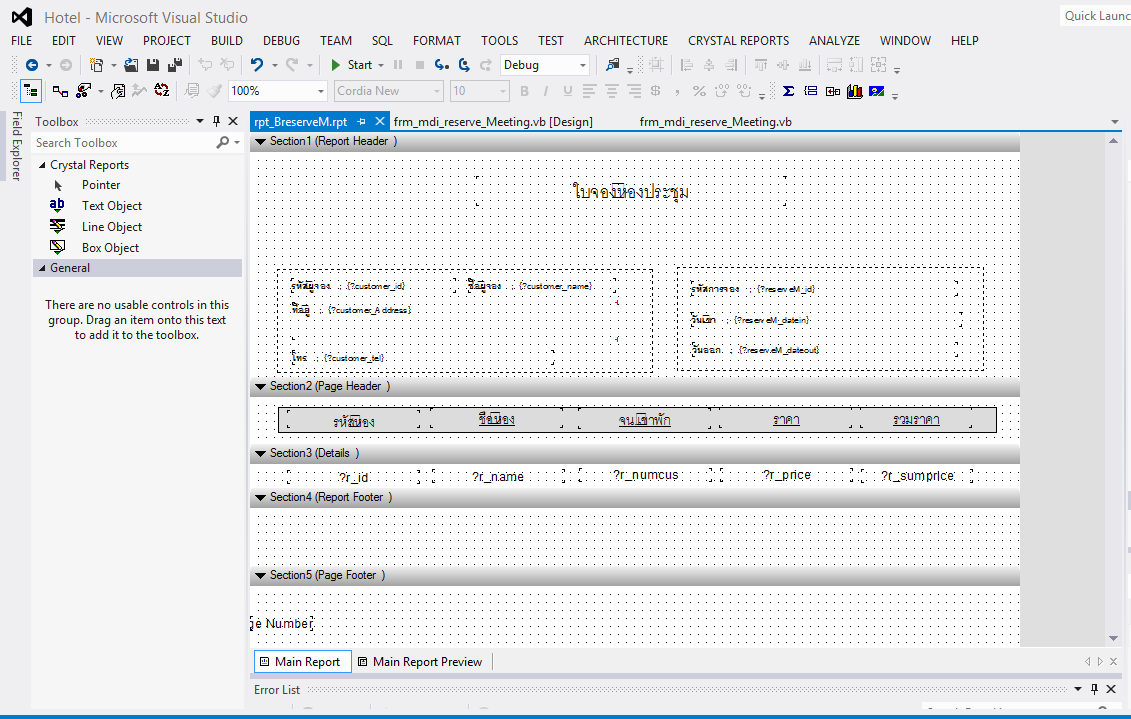The height and width of the screenshot is (719, 1131).
Task: Collapse the General toolbox group
Action: tap(42, 268)
